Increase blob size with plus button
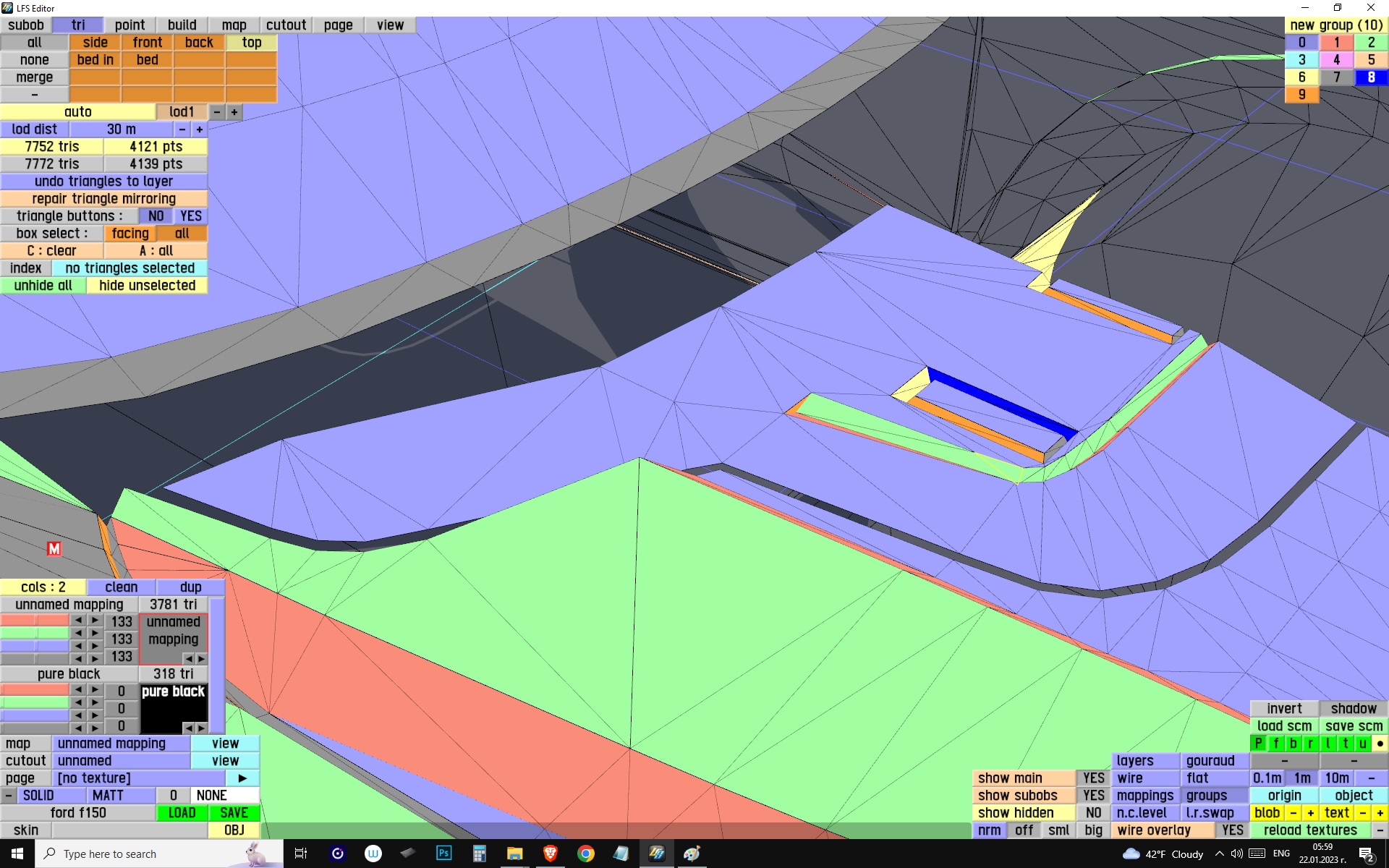 [x=1310, y=813]
